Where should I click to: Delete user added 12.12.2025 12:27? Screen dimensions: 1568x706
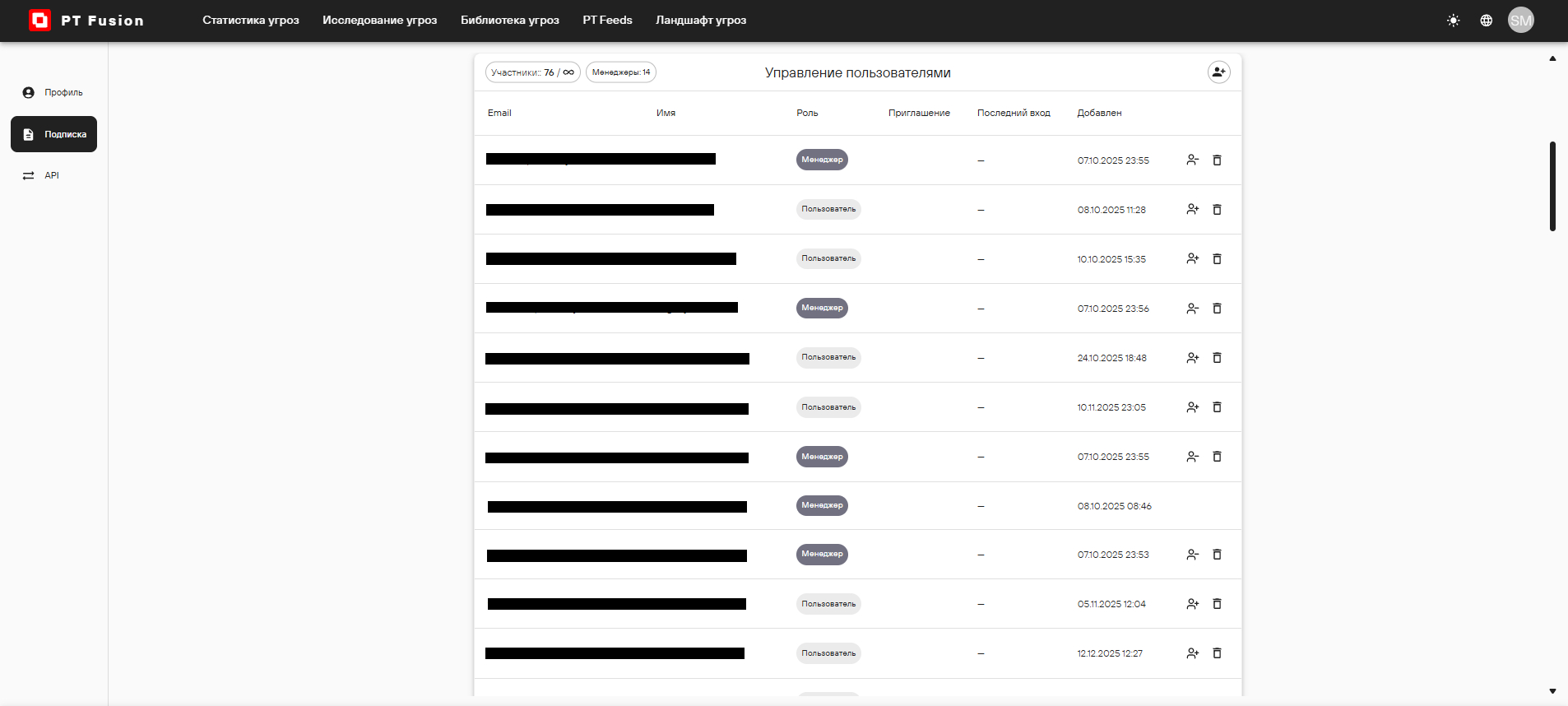[1218, 653]
